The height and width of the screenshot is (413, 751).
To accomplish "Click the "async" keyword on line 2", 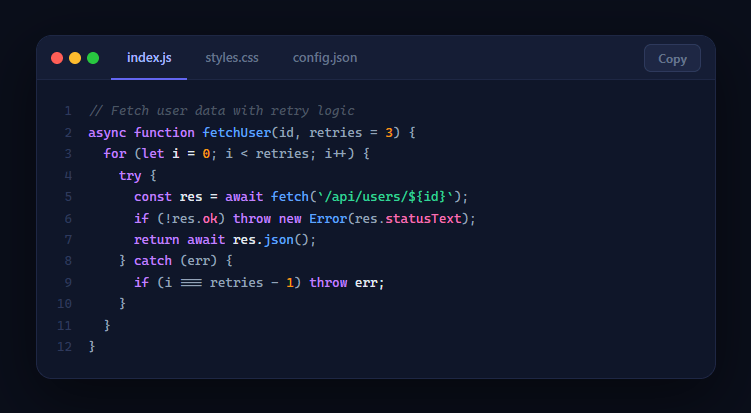I will (x=107, y=133).
